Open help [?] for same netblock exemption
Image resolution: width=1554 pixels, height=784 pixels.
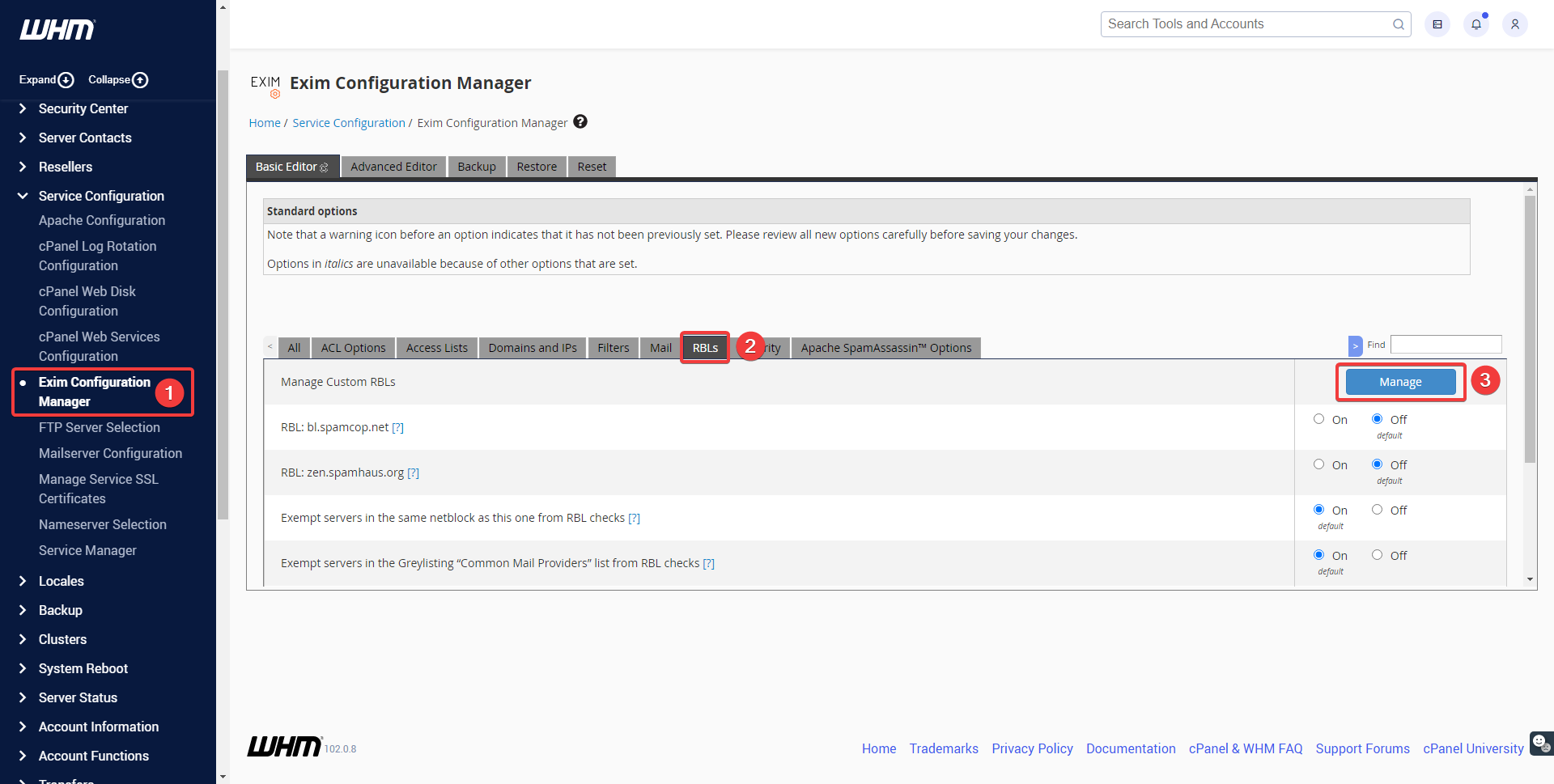(635, 518)
